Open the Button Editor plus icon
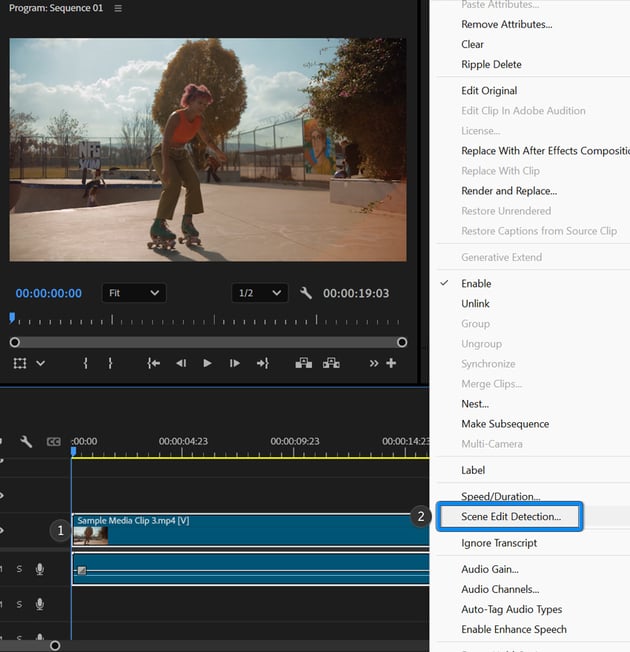This screenshot has width=630, height=652. point(391,363)
